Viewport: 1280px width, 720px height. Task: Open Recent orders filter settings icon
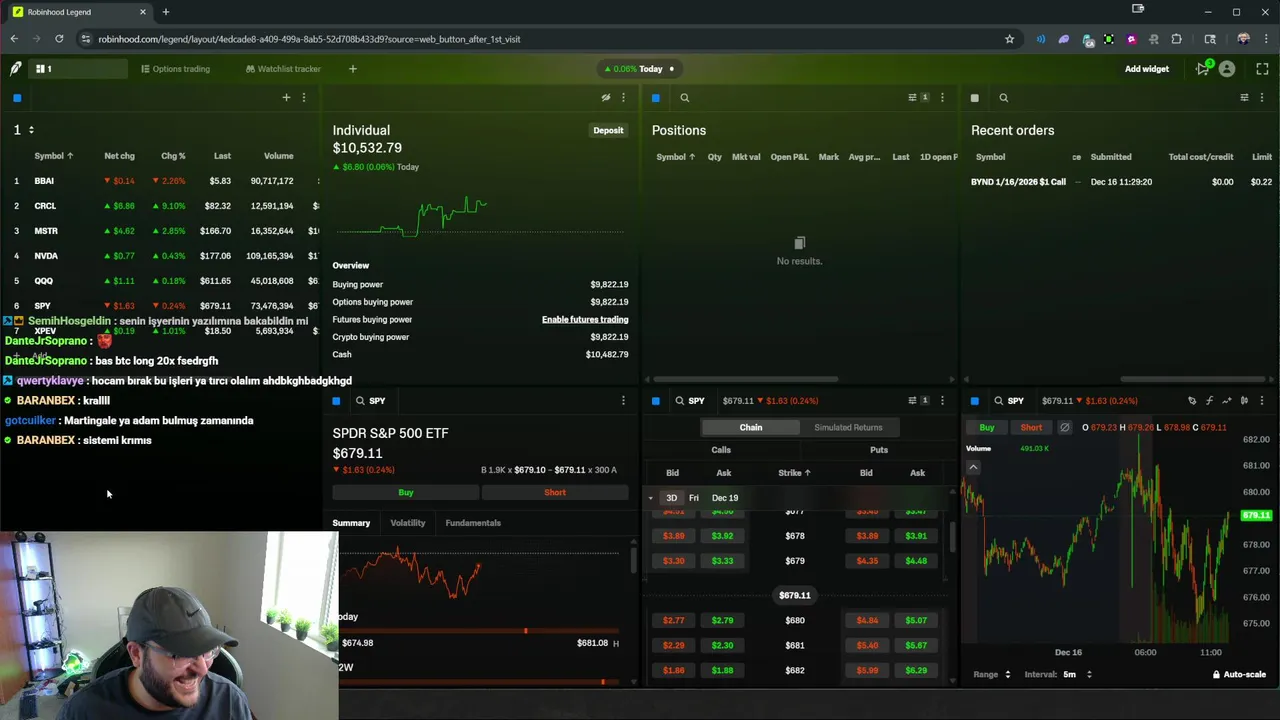(1244, 97)
